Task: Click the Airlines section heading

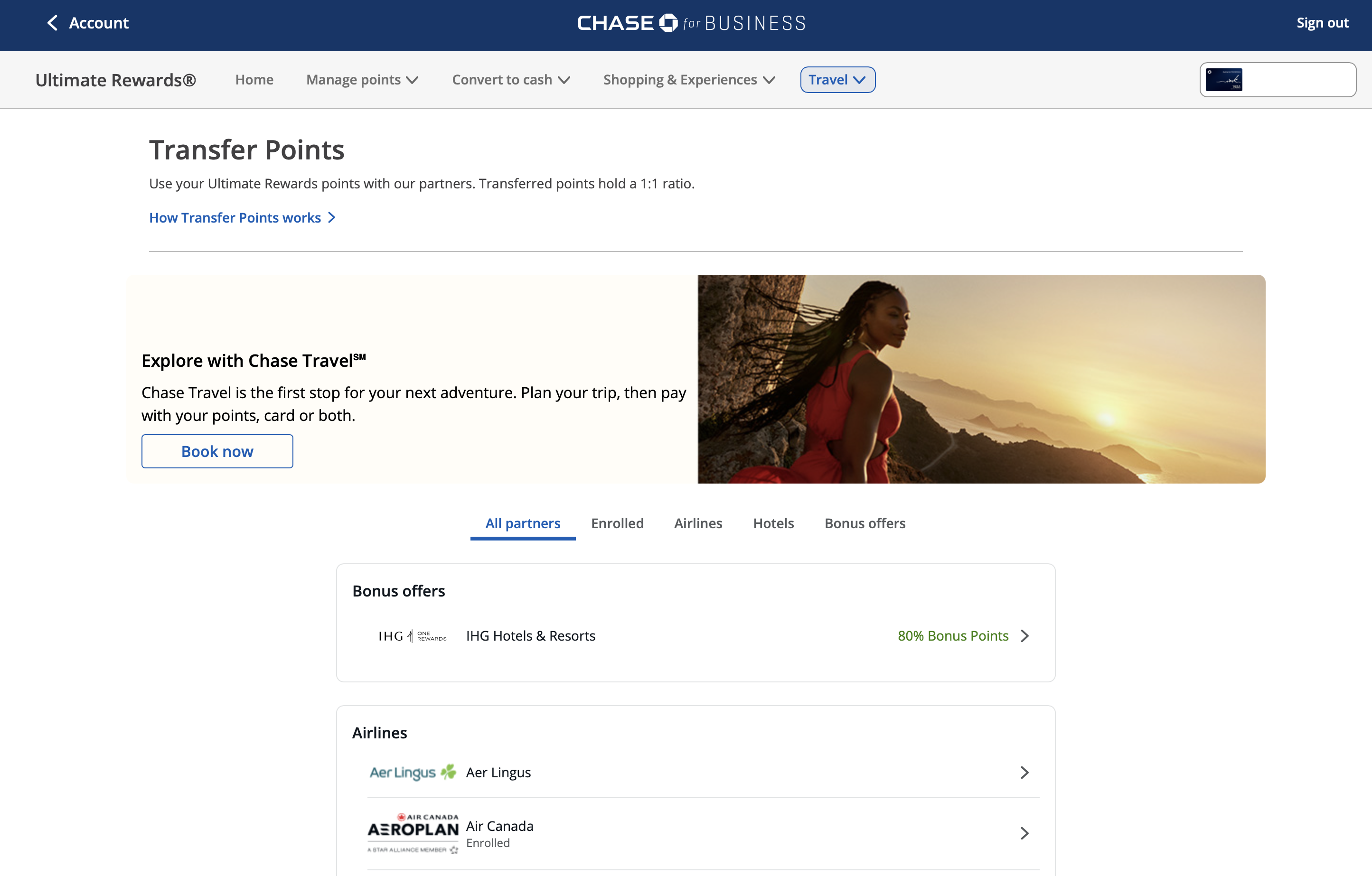Action: click(x=379, y=733)
